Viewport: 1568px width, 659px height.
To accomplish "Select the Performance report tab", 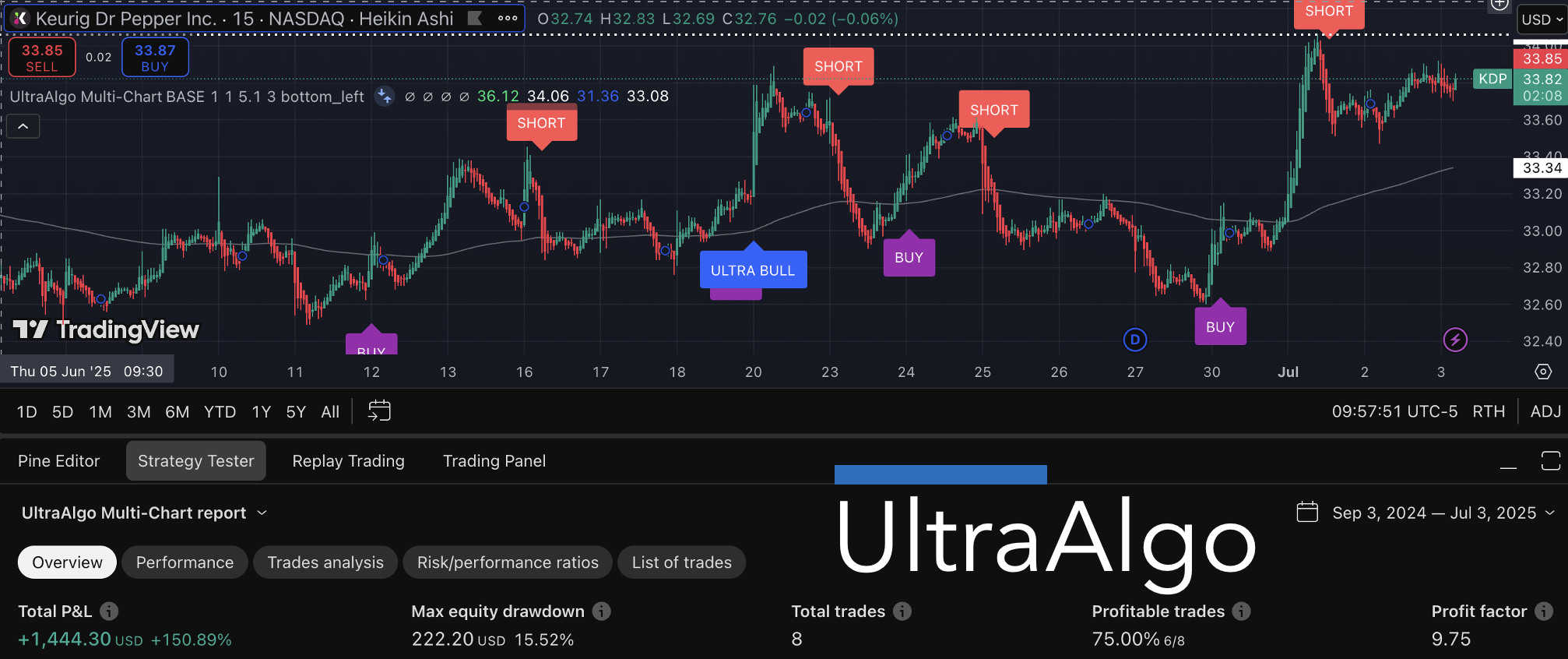I will (185, 562).
